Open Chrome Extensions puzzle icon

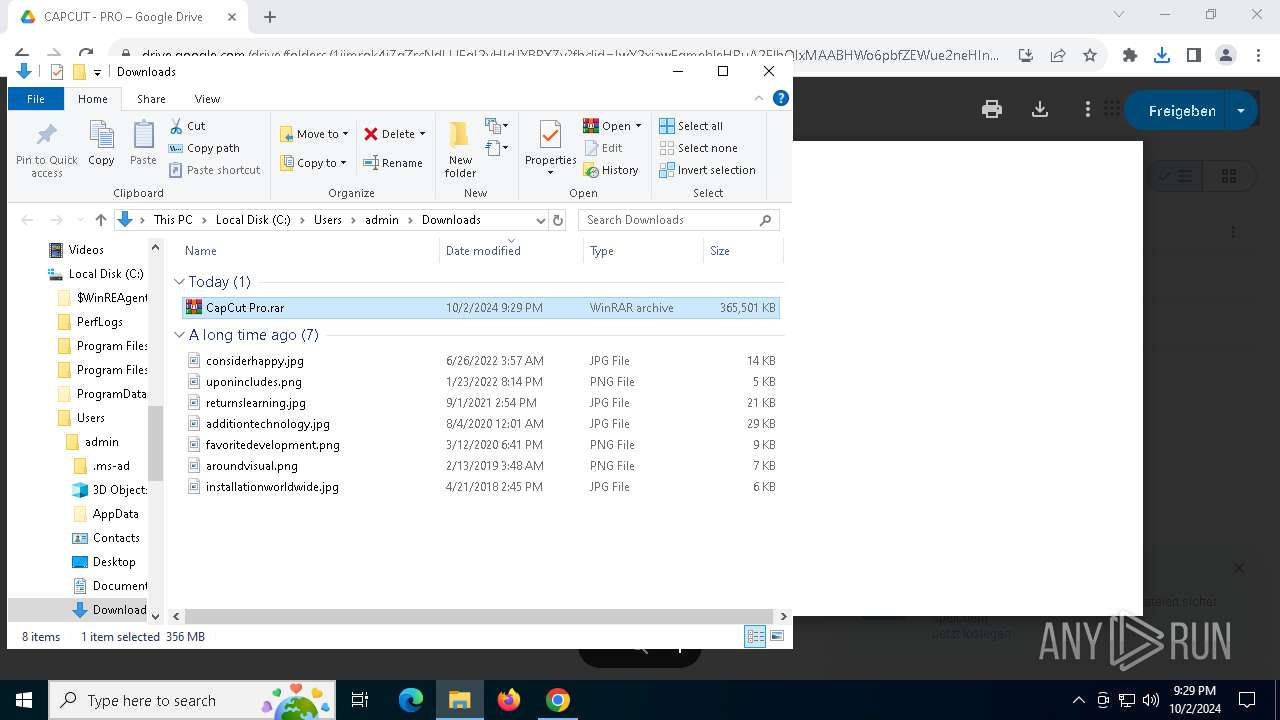tap(1130, 56)
